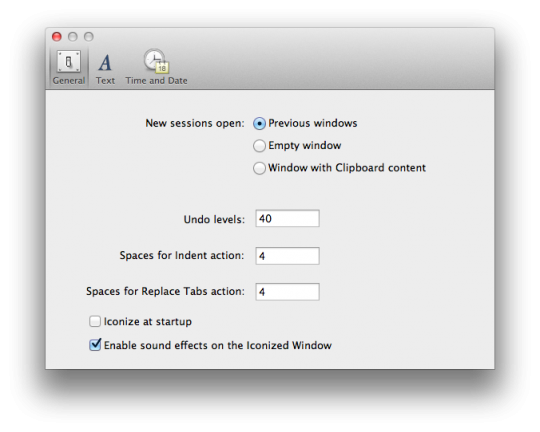Viewport: 540px width, 432px height.
Task: Click the Undo levels input field
Action: [x=288, y=218]
